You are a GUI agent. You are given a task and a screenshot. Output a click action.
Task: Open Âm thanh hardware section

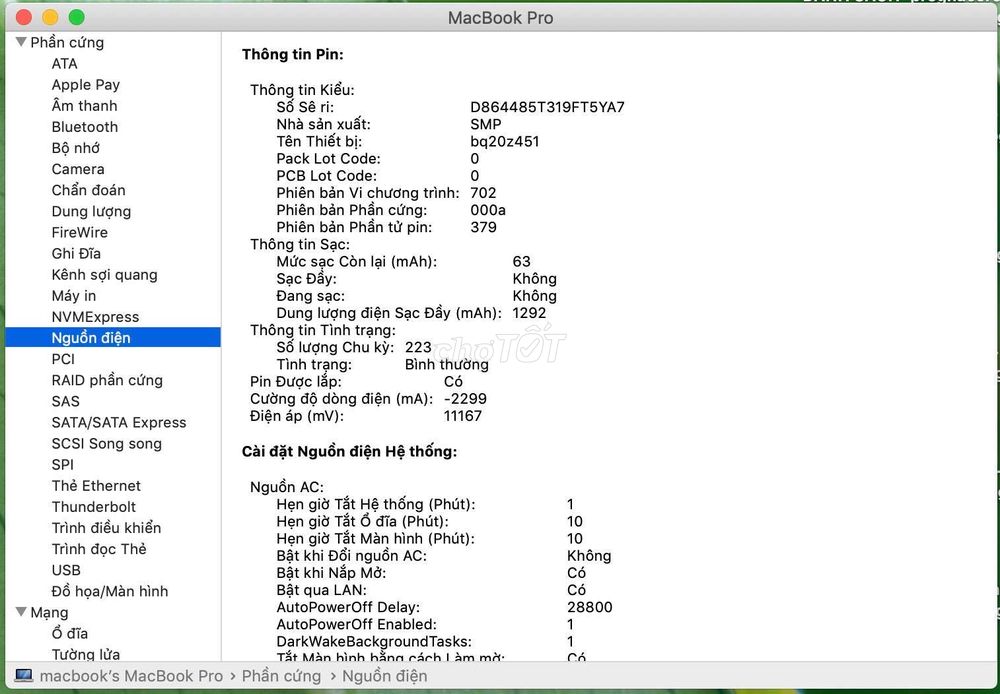point(84,105)
